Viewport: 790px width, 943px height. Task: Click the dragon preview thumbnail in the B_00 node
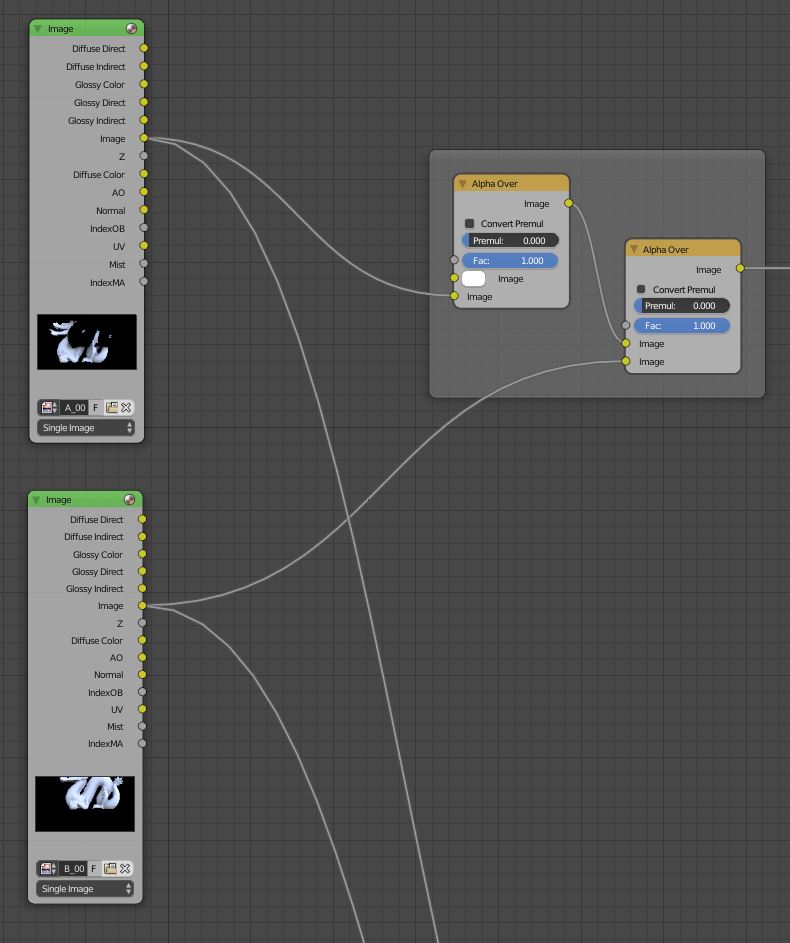tap(85, 803)
